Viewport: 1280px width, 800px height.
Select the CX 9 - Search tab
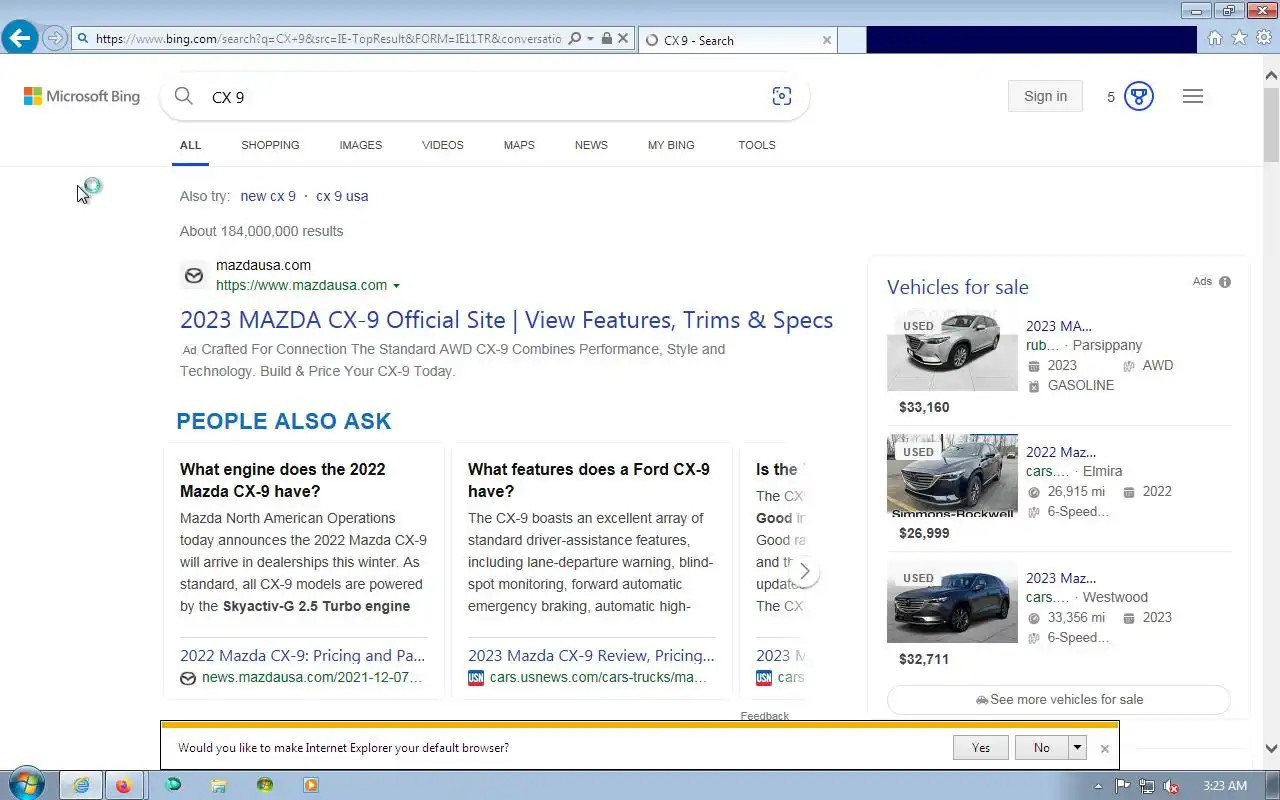click(737, 40)
